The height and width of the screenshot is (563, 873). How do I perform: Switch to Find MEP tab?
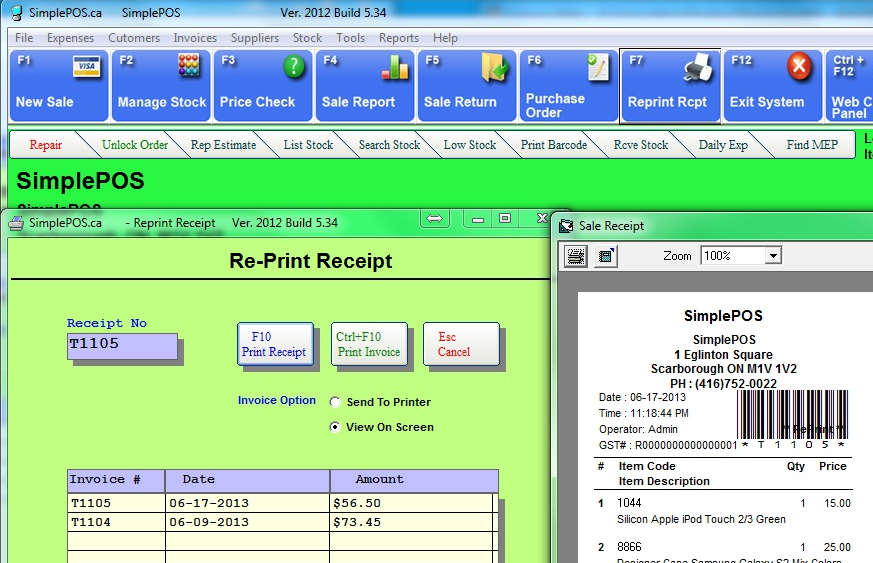[812, 145]
